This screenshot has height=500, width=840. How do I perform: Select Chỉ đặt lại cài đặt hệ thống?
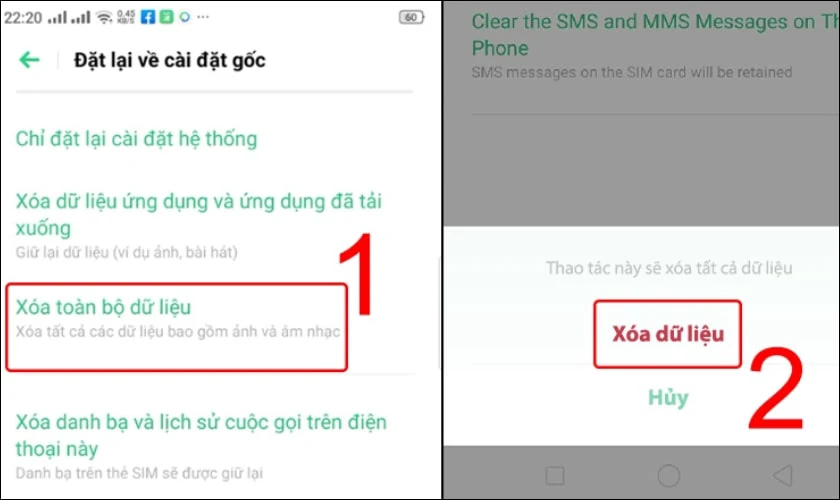pyautogui.click(x=136, y=139)
